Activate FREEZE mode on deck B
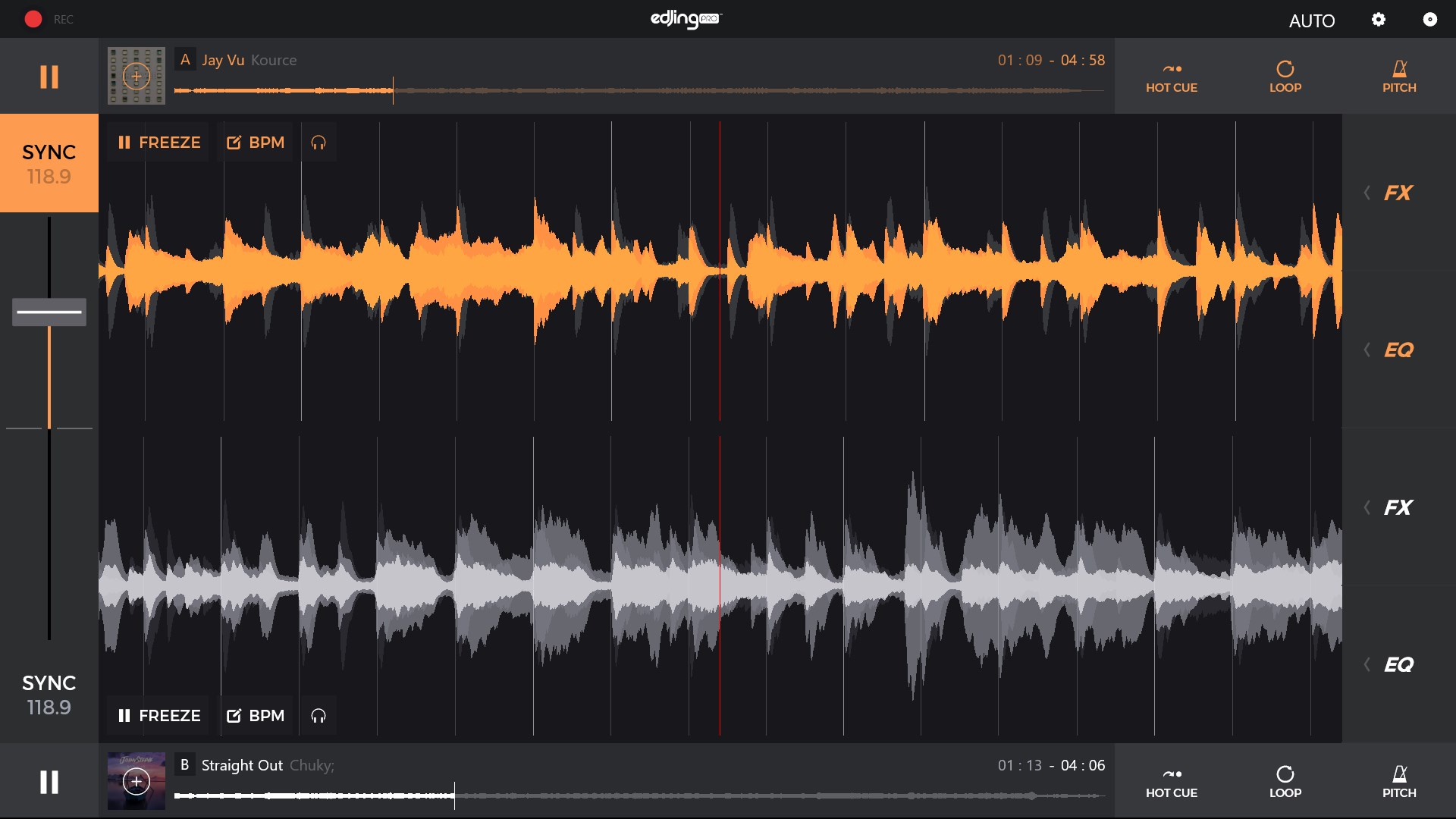 158,715
